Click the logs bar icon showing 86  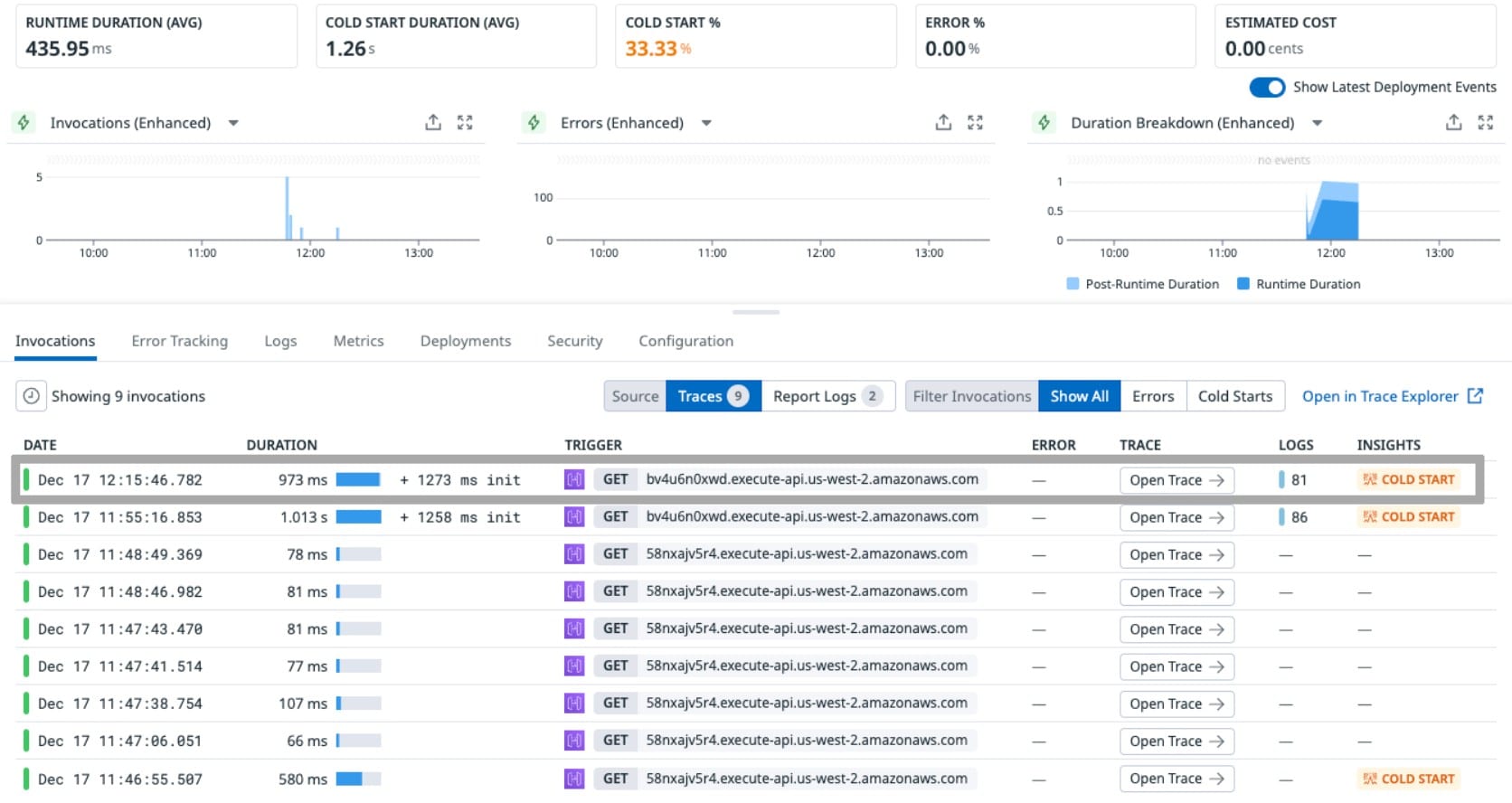1281,517
